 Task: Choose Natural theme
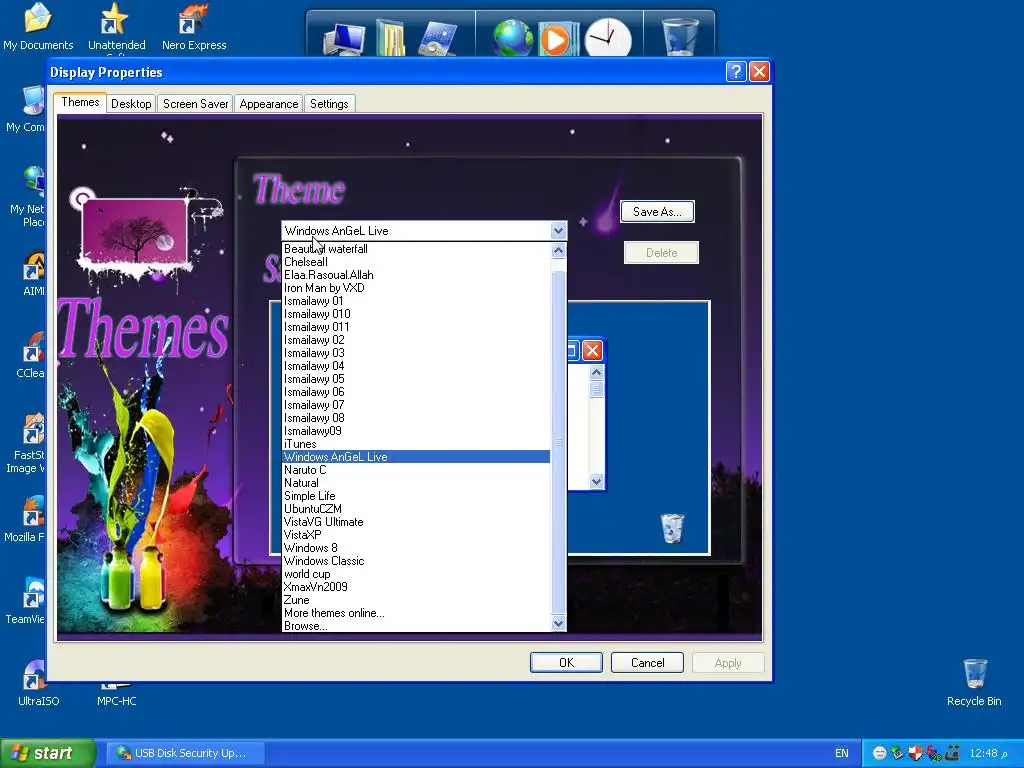(416, 483)
